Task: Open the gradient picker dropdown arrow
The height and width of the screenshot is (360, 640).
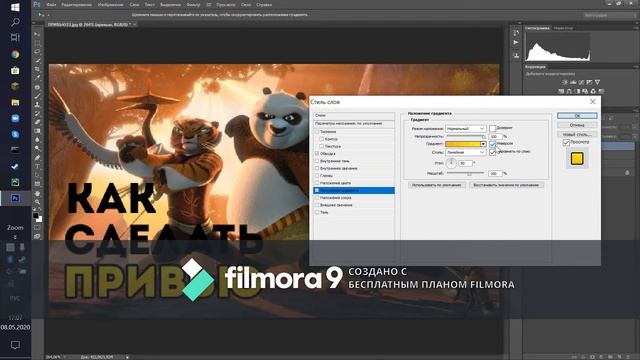Action: pos(483,144)
